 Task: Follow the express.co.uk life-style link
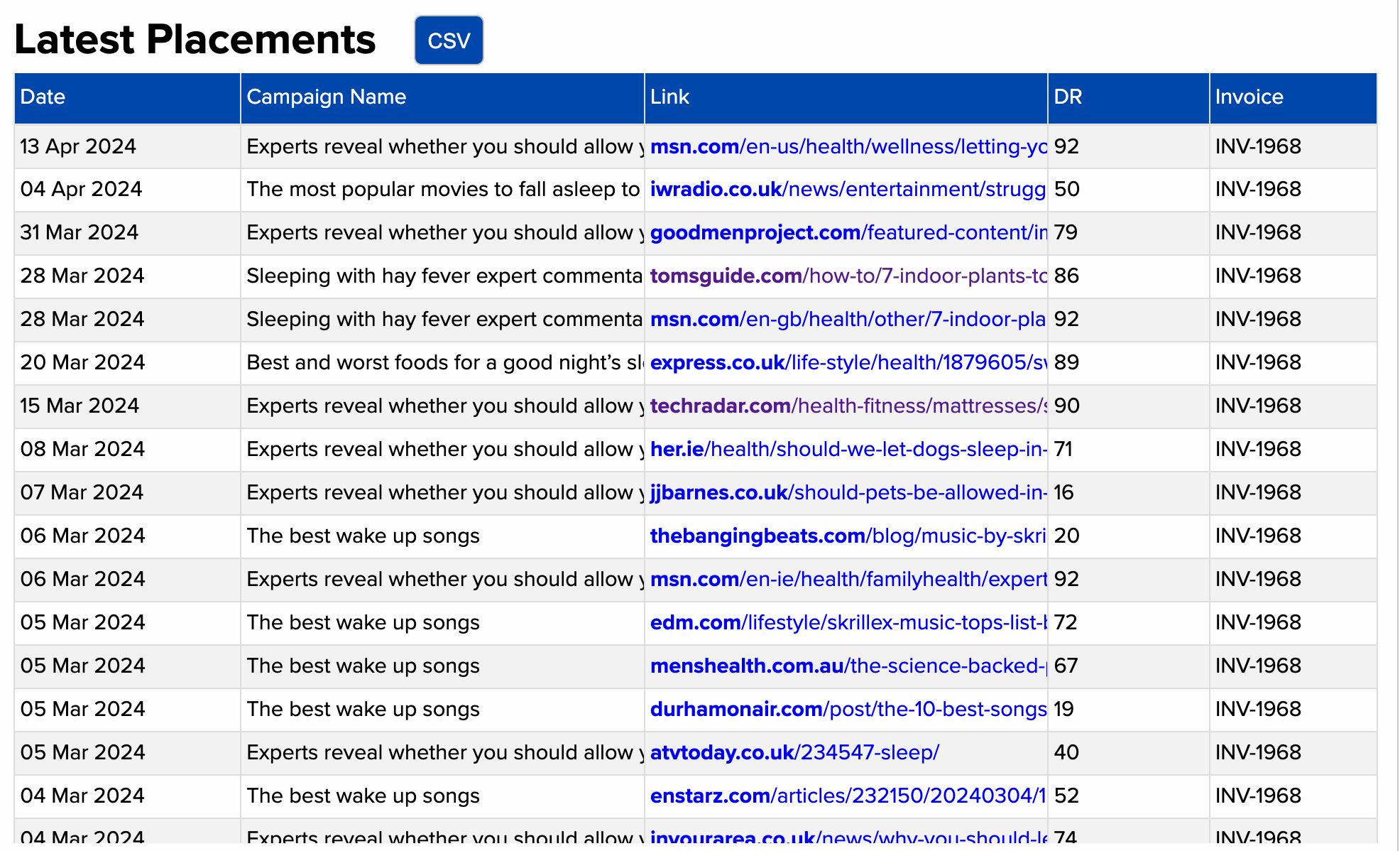848,362
